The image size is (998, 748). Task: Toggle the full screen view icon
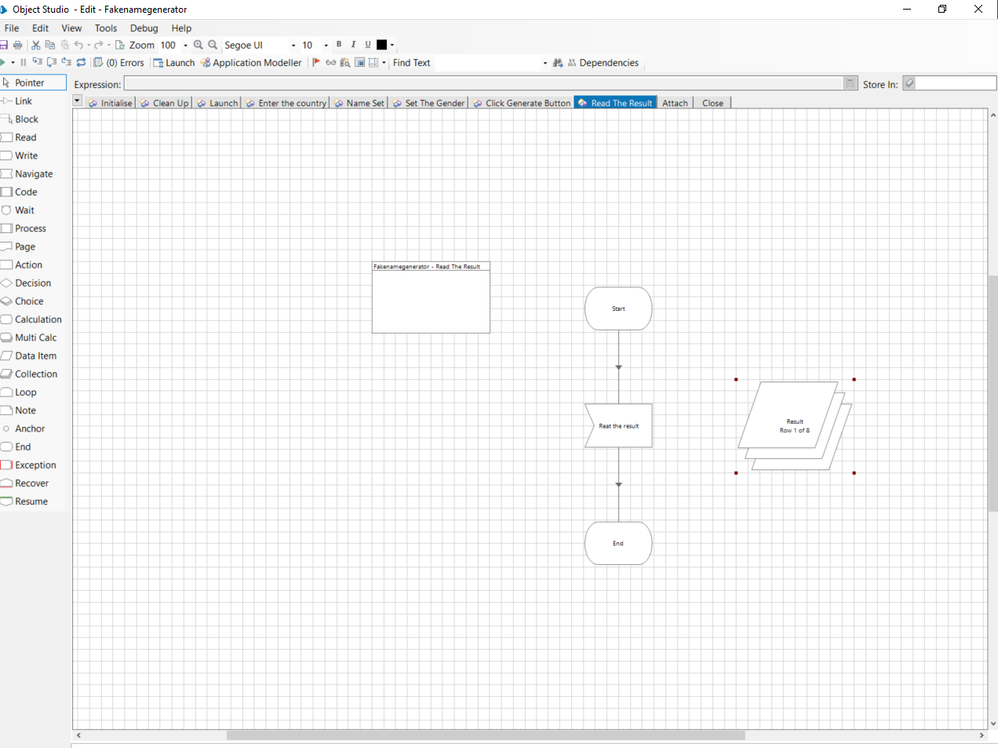click(x=360, y=62)
